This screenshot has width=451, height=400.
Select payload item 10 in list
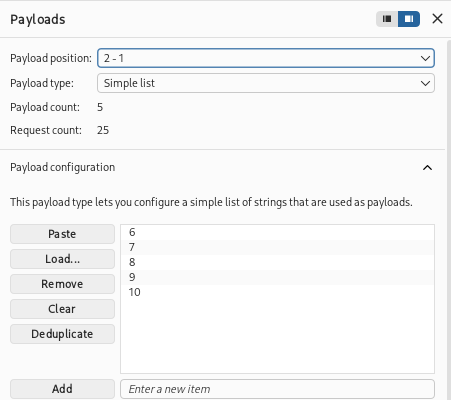pyautogui.click(x=277, y=292)
